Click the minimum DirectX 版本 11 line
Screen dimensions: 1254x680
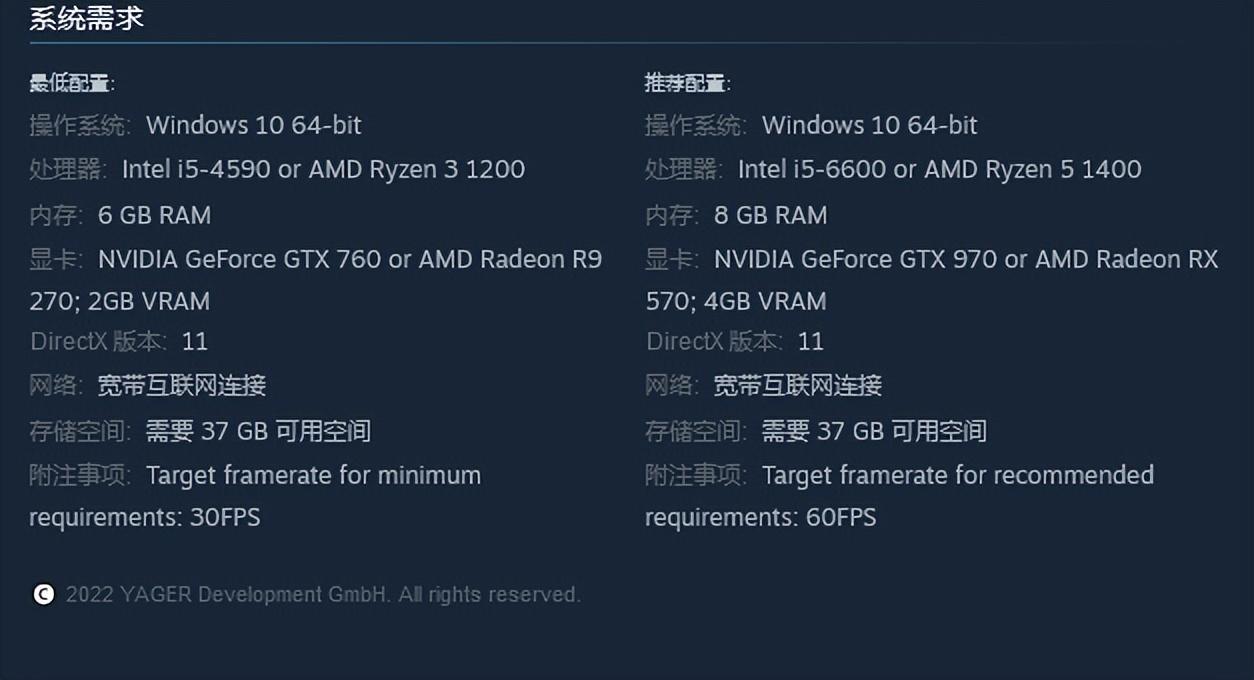(x=120, y=341)
